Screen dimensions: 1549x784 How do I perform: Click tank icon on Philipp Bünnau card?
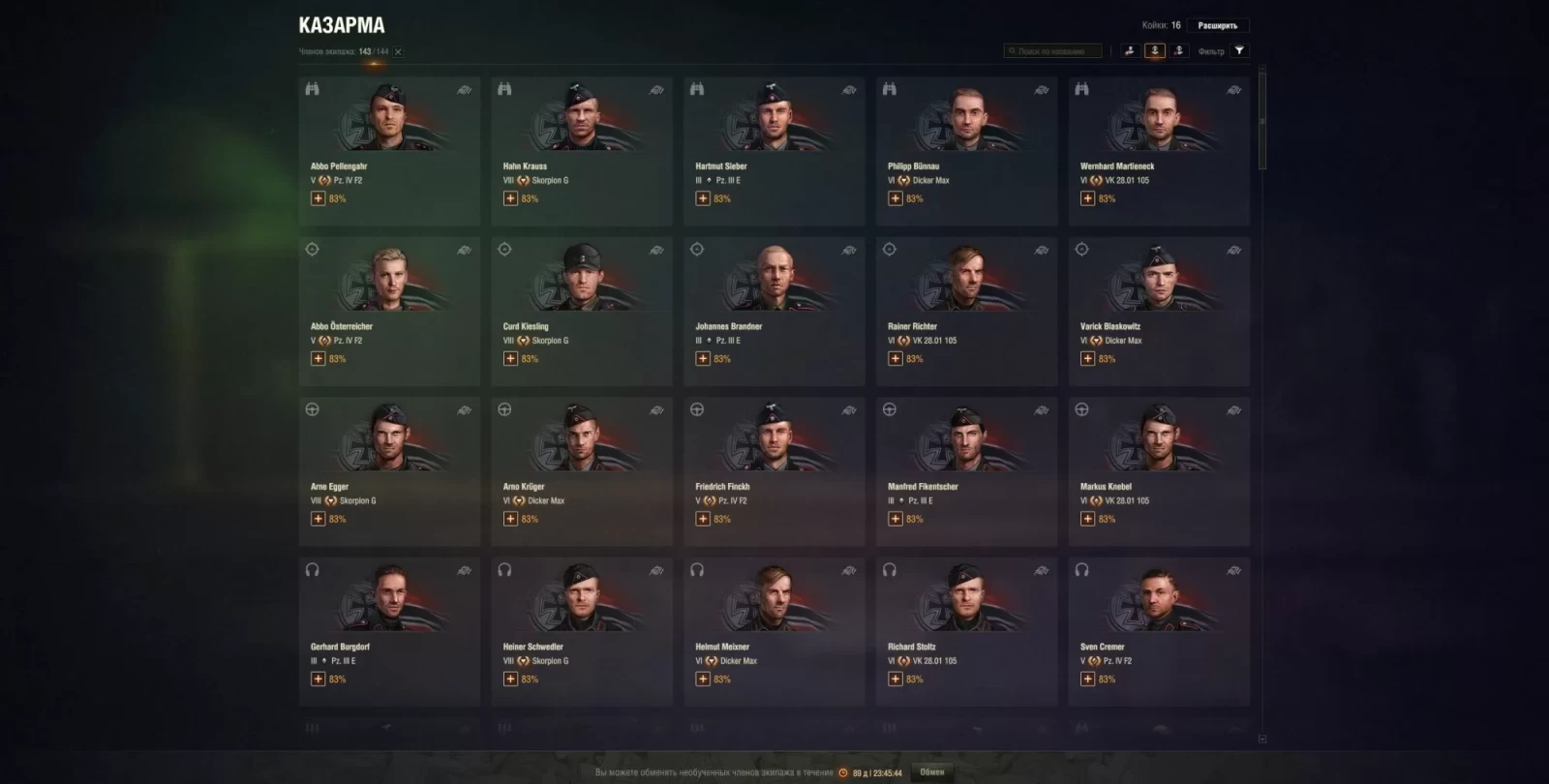(1042, 90)
